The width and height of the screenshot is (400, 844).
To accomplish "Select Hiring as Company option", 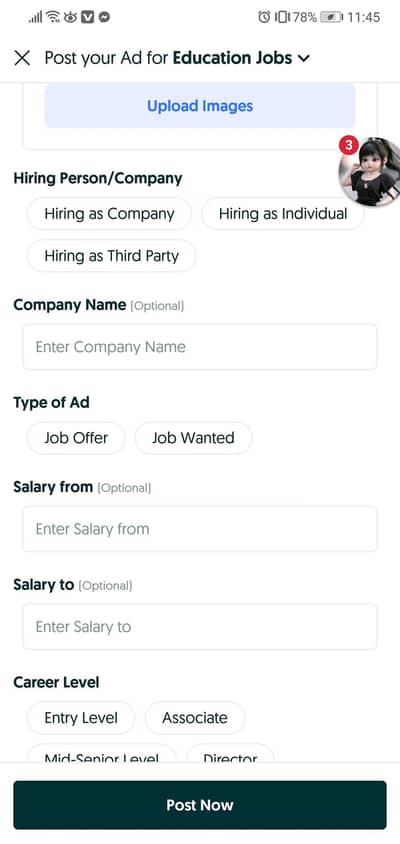I will (109, 214).
